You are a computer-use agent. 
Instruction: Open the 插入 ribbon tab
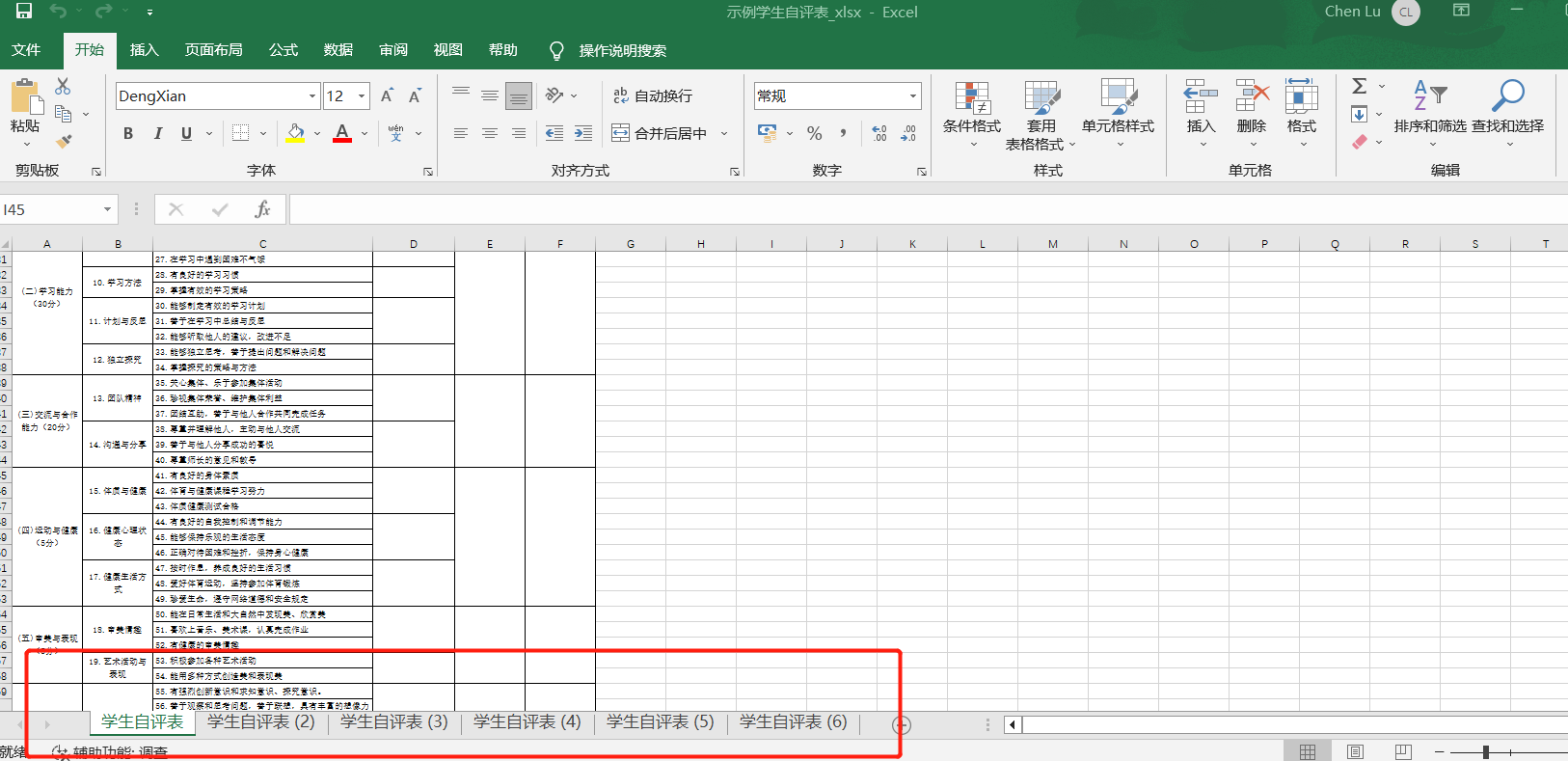(144, 50)
